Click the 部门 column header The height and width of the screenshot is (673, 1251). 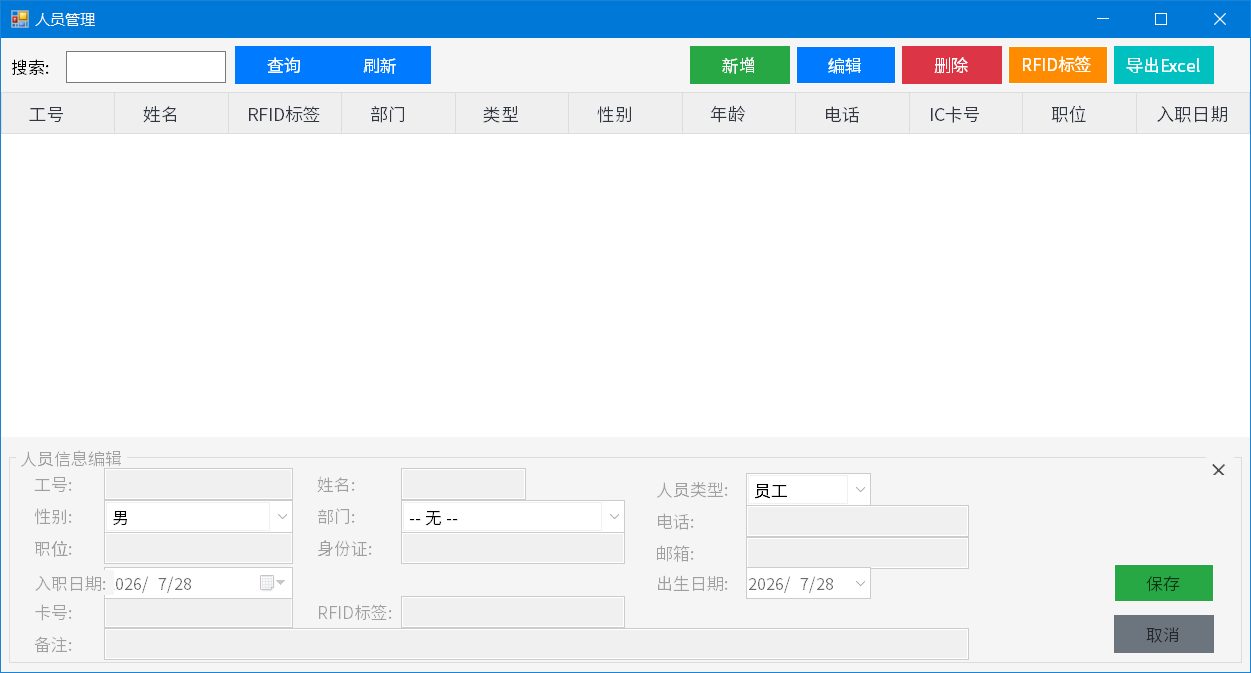tap(398, 114)
